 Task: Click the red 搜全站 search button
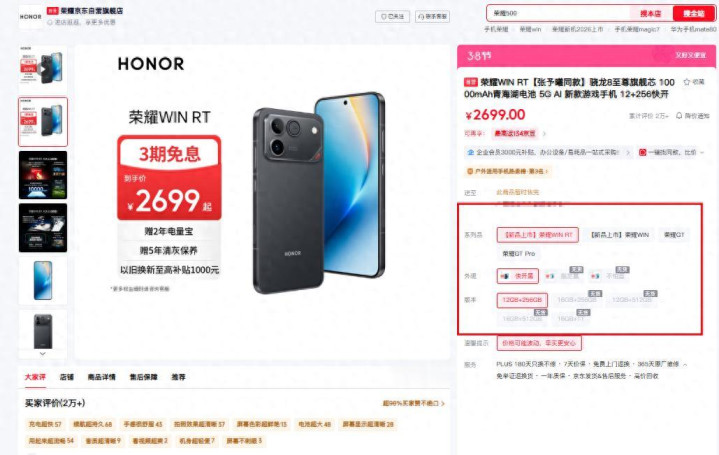coord(693,14)
